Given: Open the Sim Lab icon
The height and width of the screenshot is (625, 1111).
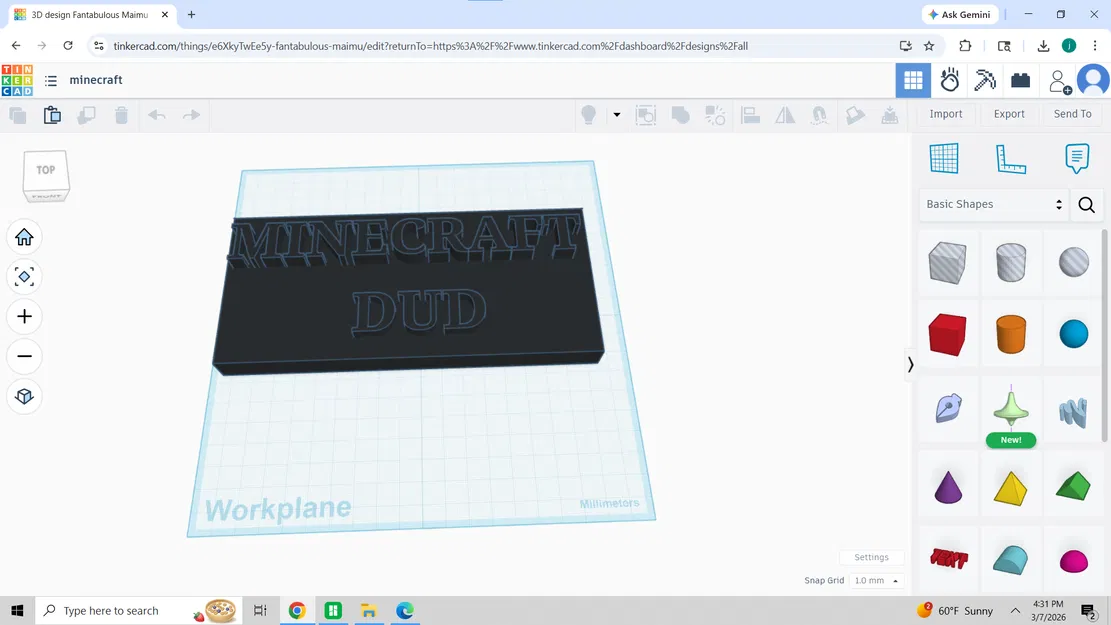Looking at the screenshot, I should 949,80.
